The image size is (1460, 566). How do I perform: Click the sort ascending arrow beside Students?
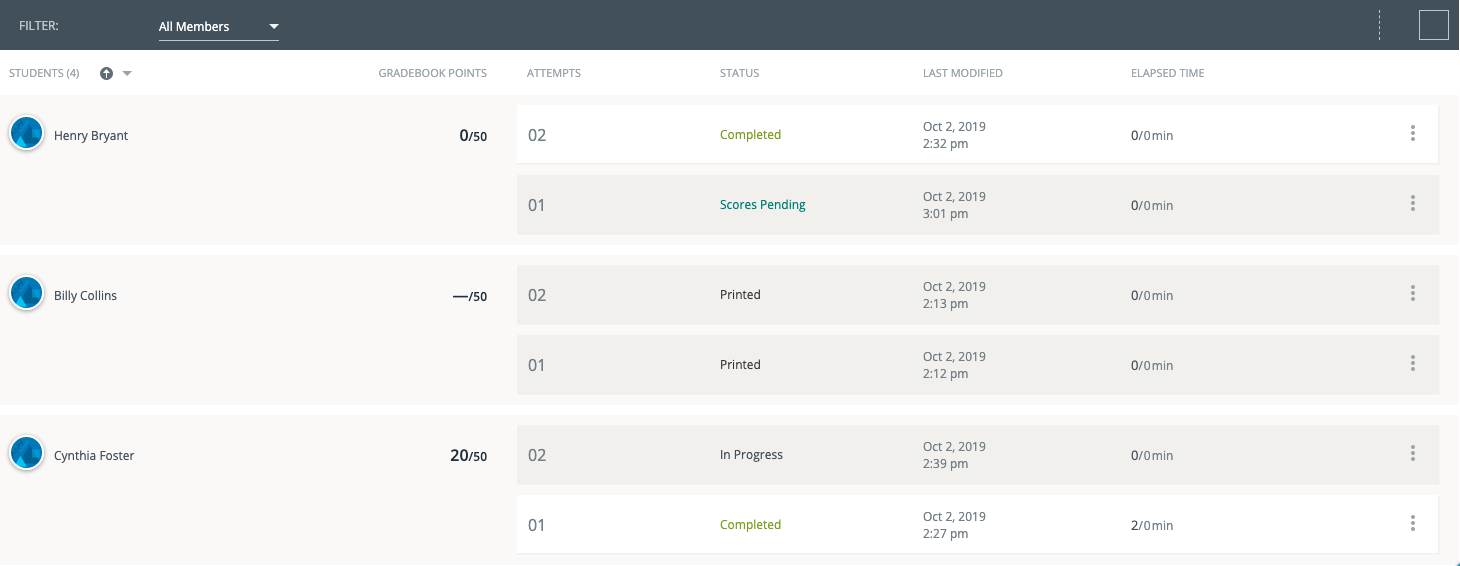click(107, 73)
